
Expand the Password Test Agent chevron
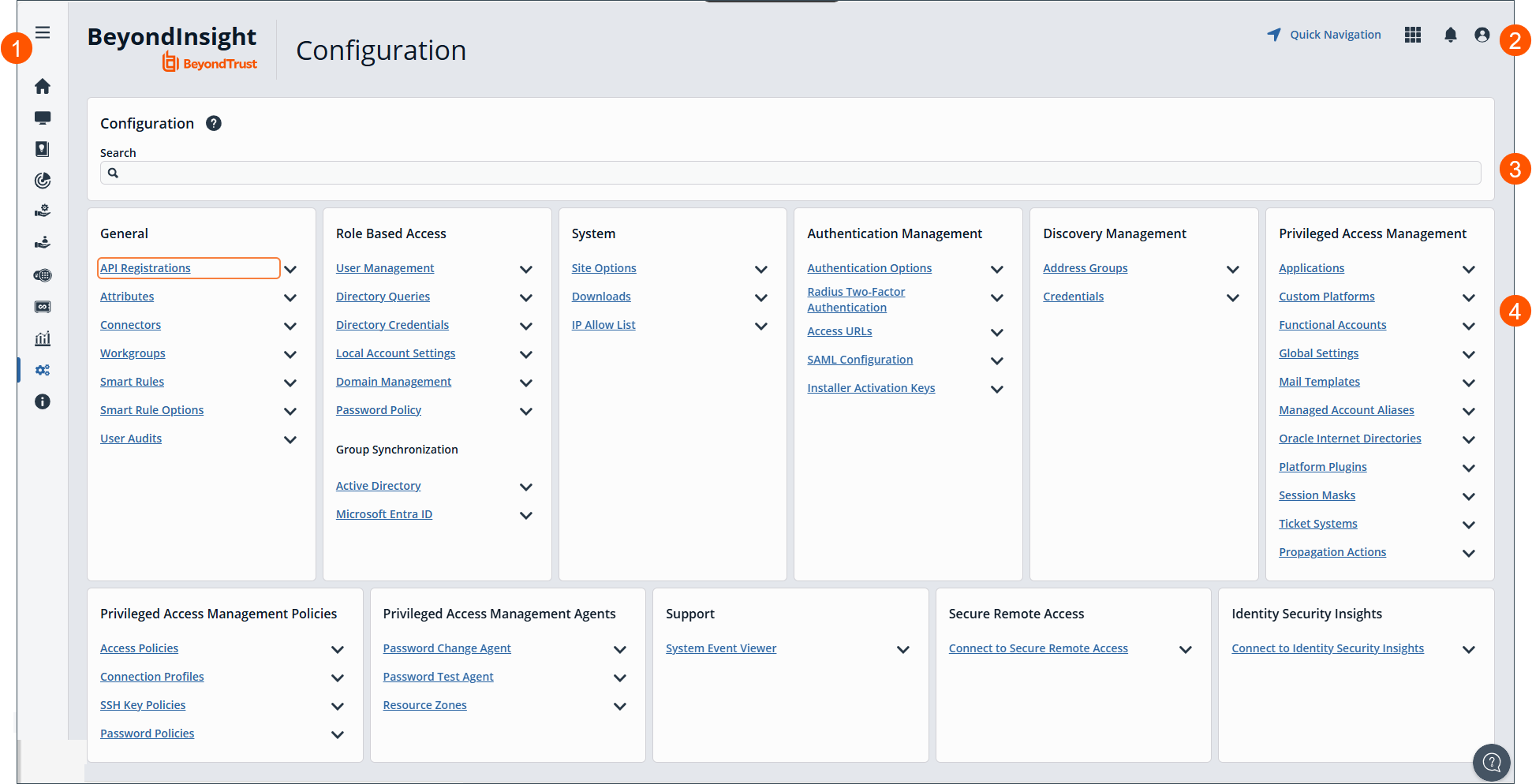tap(620, 678)
